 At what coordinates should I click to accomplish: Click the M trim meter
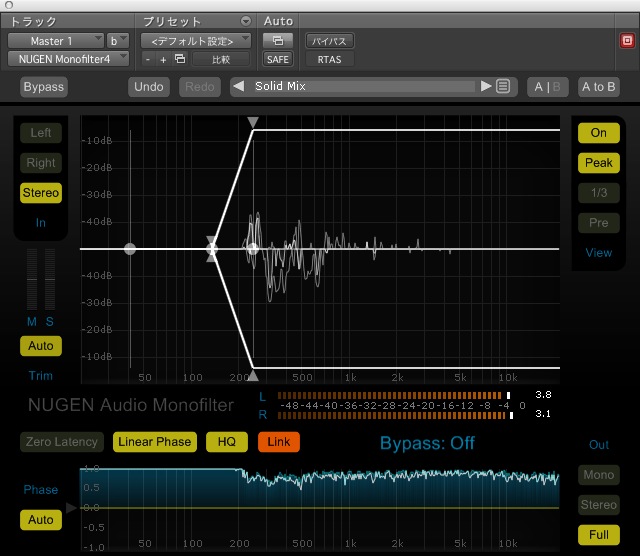pyautogui.click(x=32, y=279)
